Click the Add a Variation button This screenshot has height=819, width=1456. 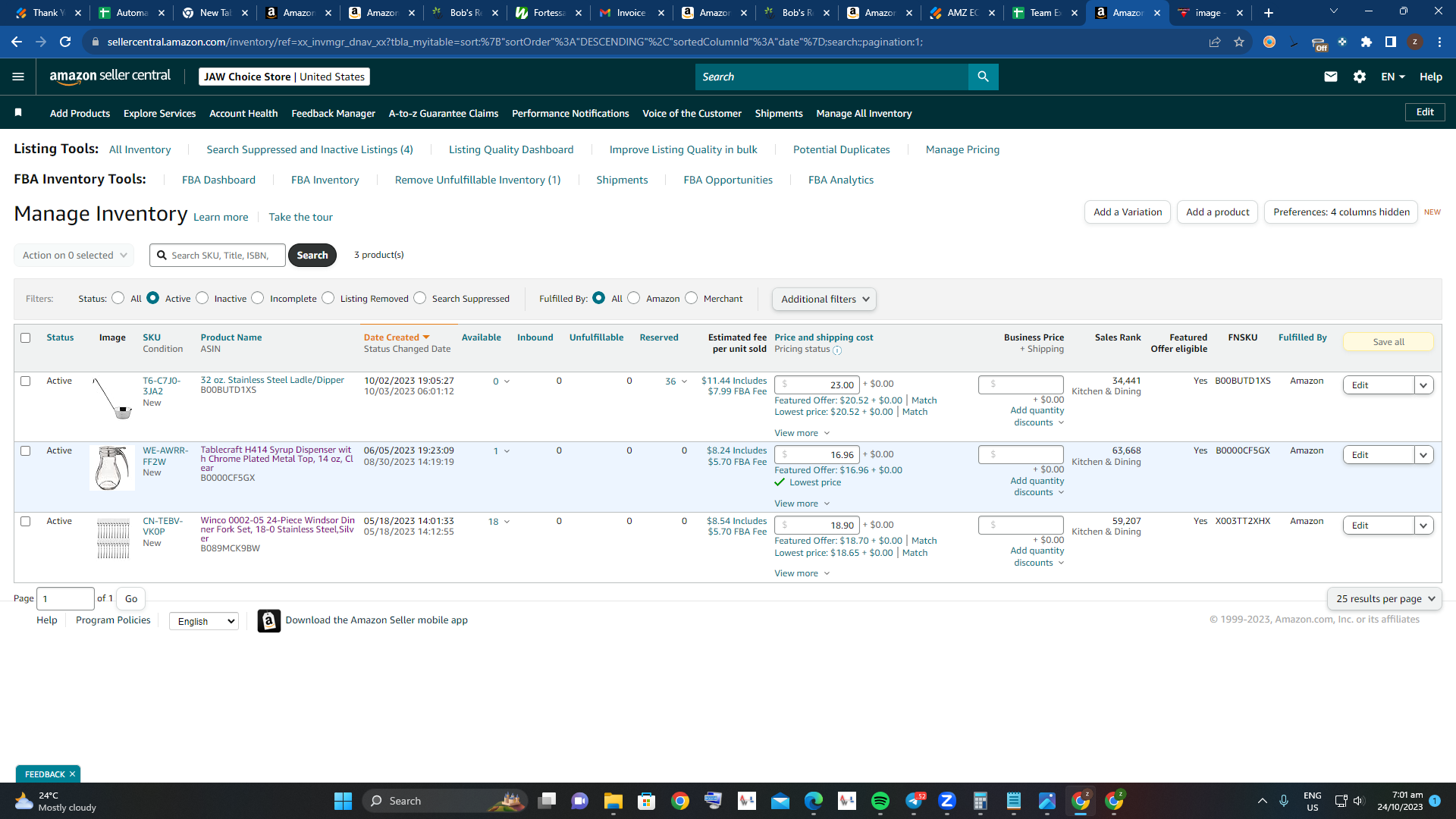[1128, 212]
